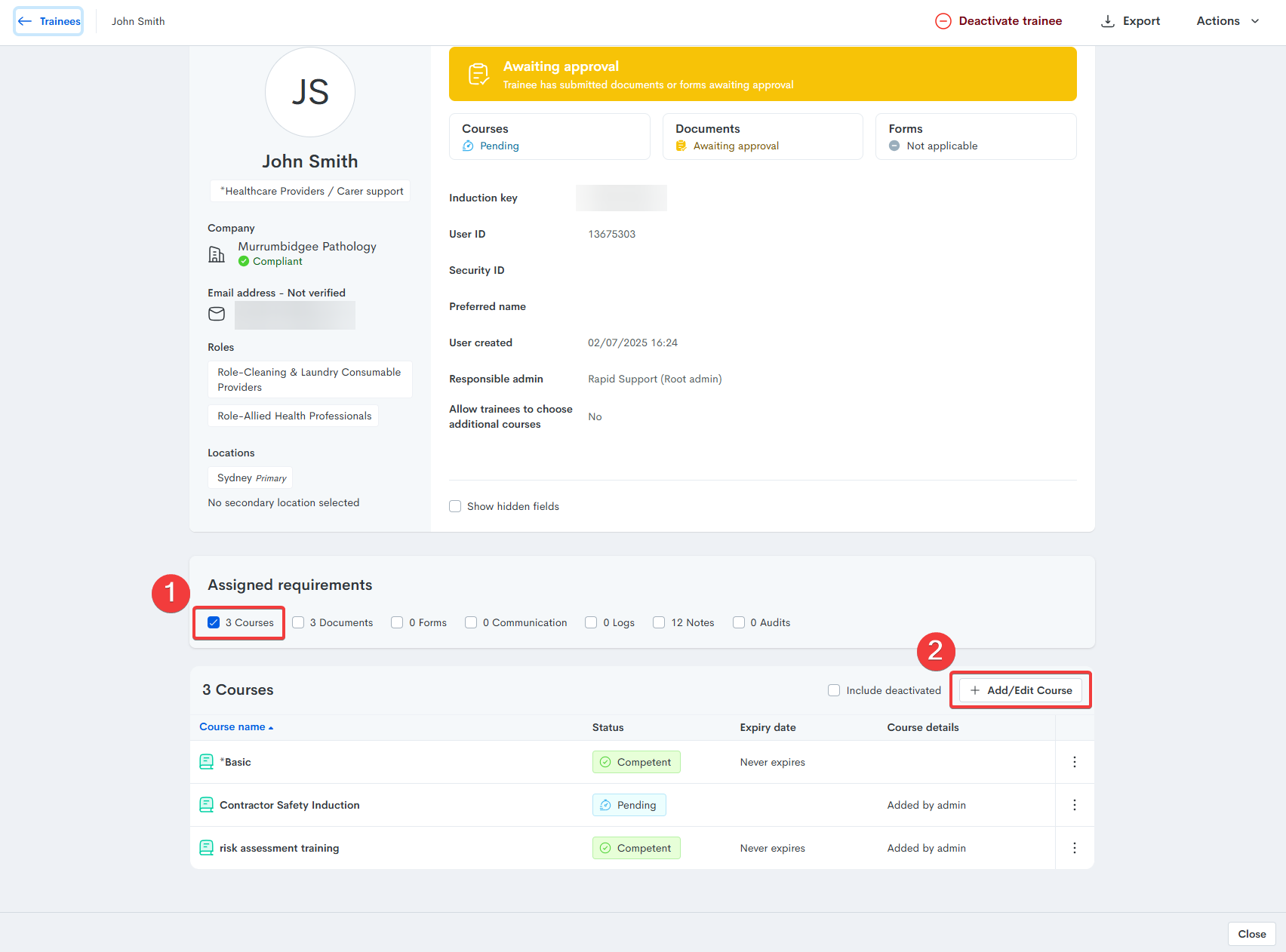The width and height of the screenshot is (1286, 952).
Task: Enable the Show hidden fields checkbox
Action: click(x=455, y=506)
